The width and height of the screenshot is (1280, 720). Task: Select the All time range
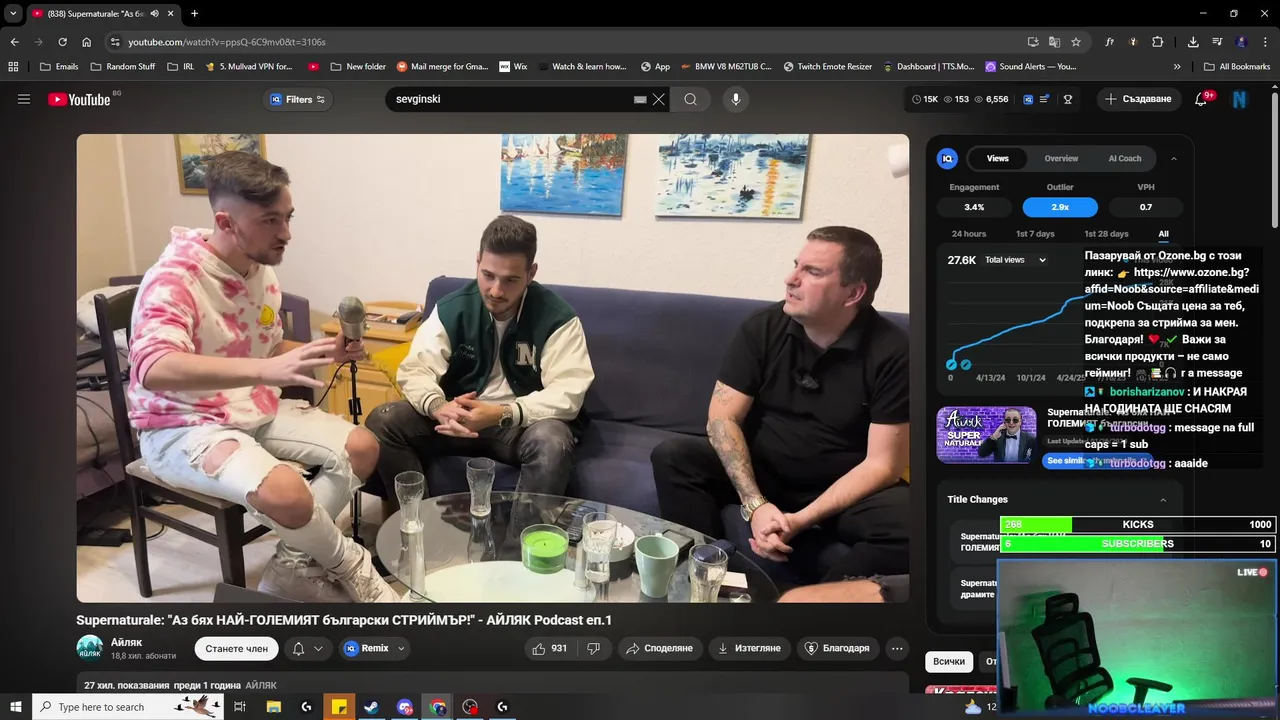1163,234
